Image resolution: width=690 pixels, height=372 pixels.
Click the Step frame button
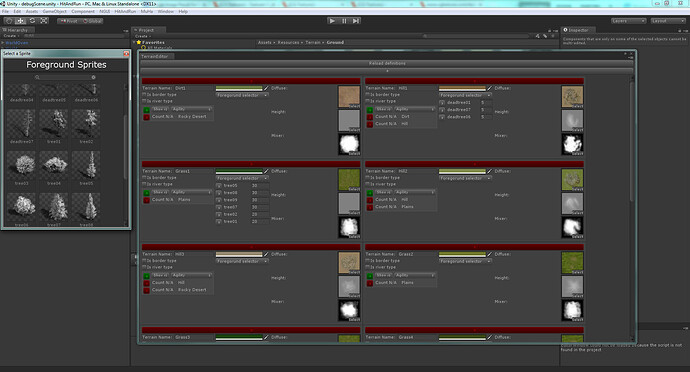[356, 21]
